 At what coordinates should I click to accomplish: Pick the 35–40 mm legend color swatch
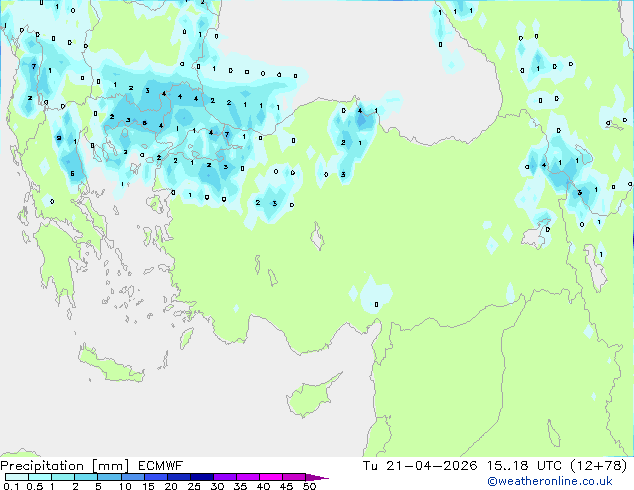(248, 477)
